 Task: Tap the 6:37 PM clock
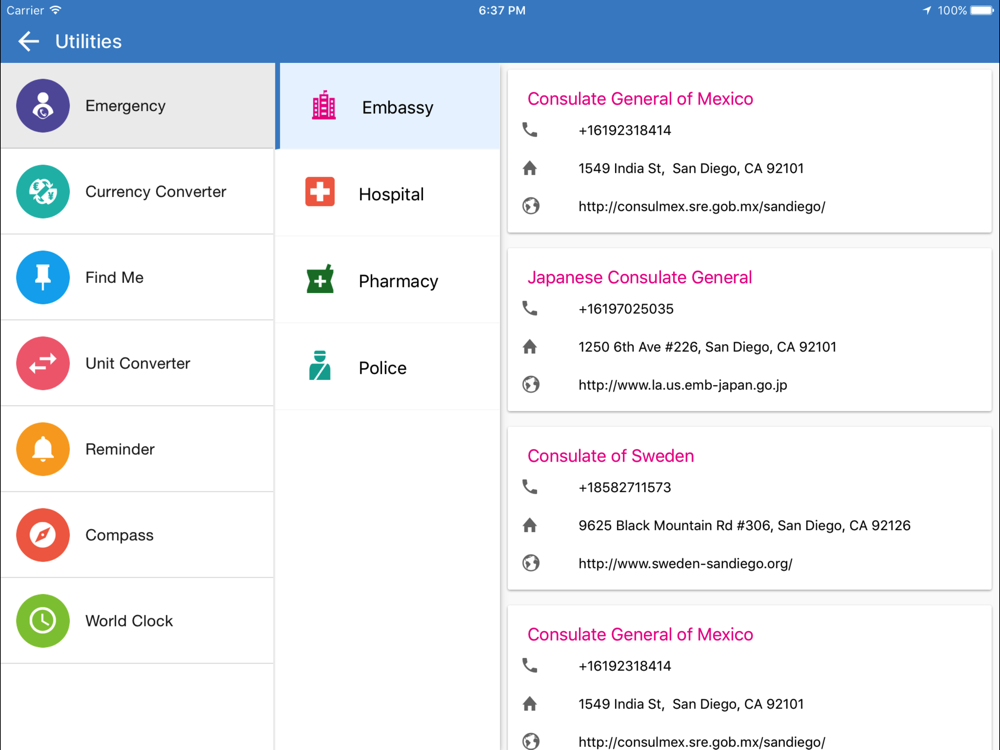[x=502, y=10]
